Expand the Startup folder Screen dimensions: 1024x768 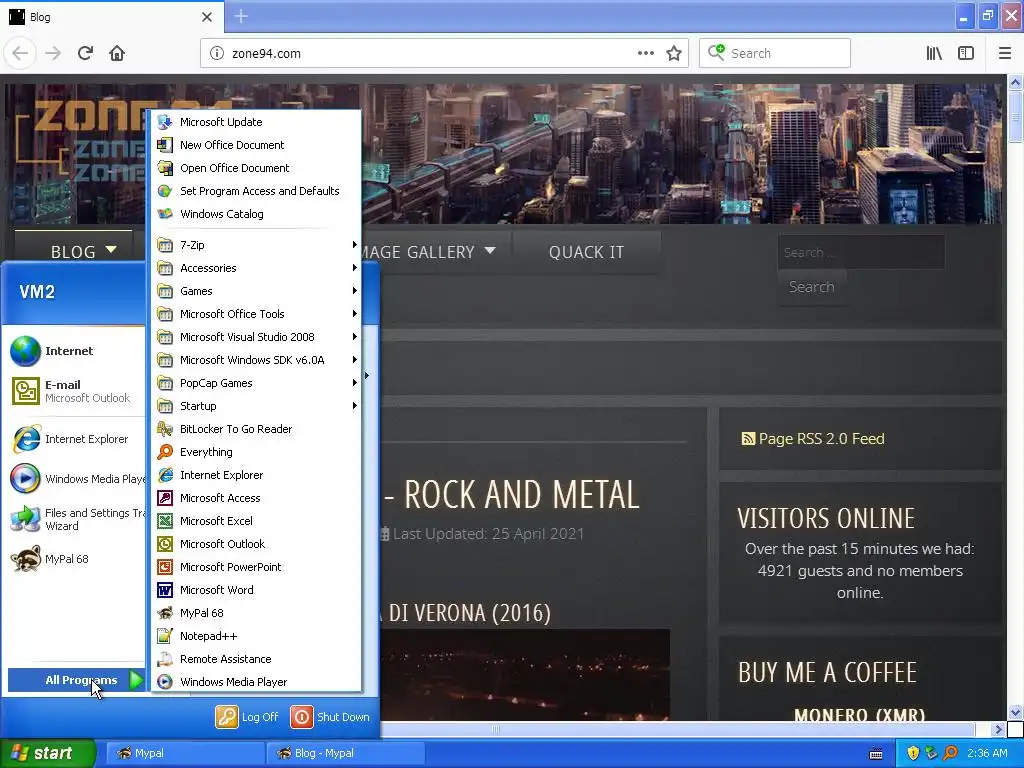[x=256, y=406]
